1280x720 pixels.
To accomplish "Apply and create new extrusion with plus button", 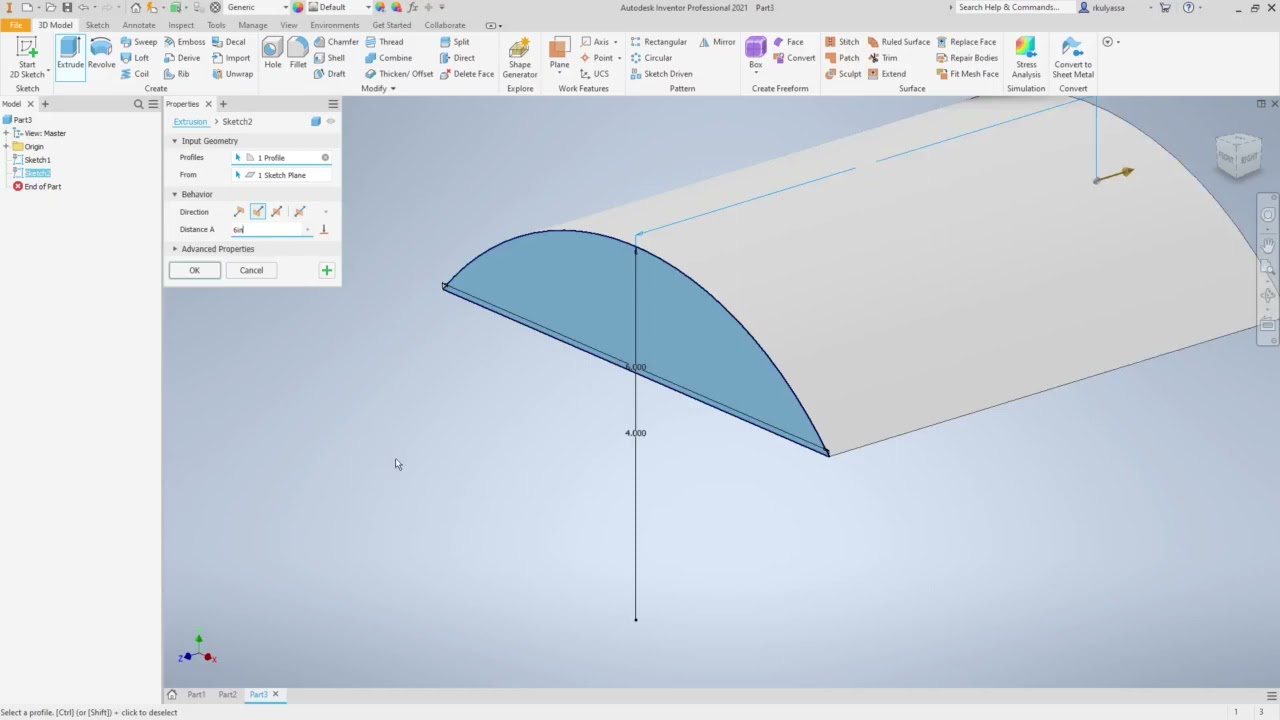I will click(326, 270).
